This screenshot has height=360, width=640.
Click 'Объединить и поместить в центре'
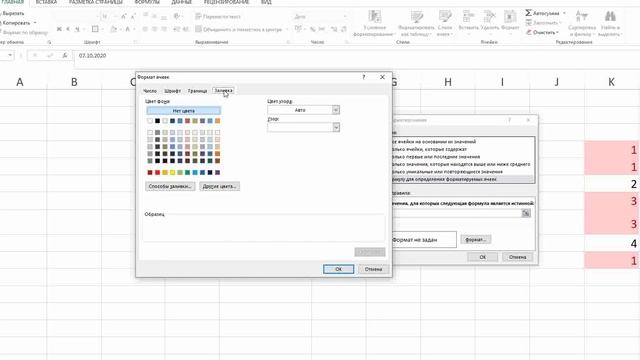(x=239, y=29)
